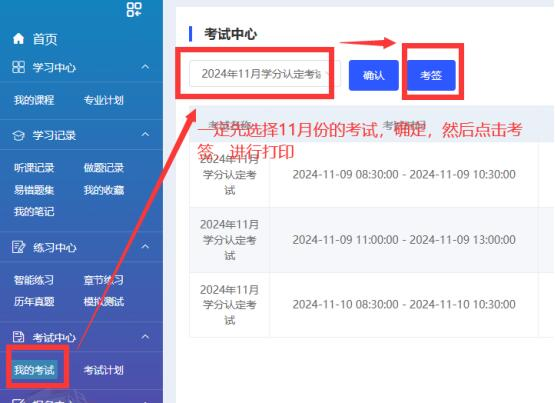Open the 2024年11月学分认定考试 dropdown

(265, 74)
